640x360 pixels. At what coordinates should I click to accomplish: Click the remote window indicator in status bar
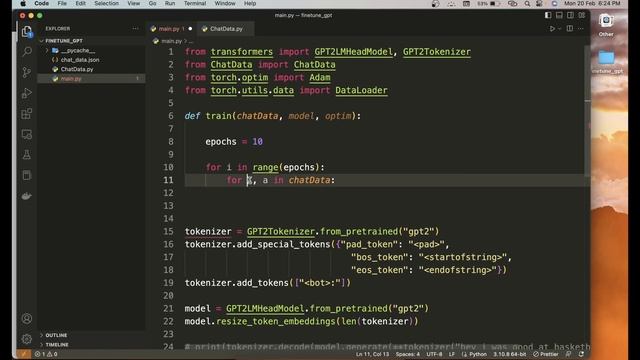tap(24, 354)
